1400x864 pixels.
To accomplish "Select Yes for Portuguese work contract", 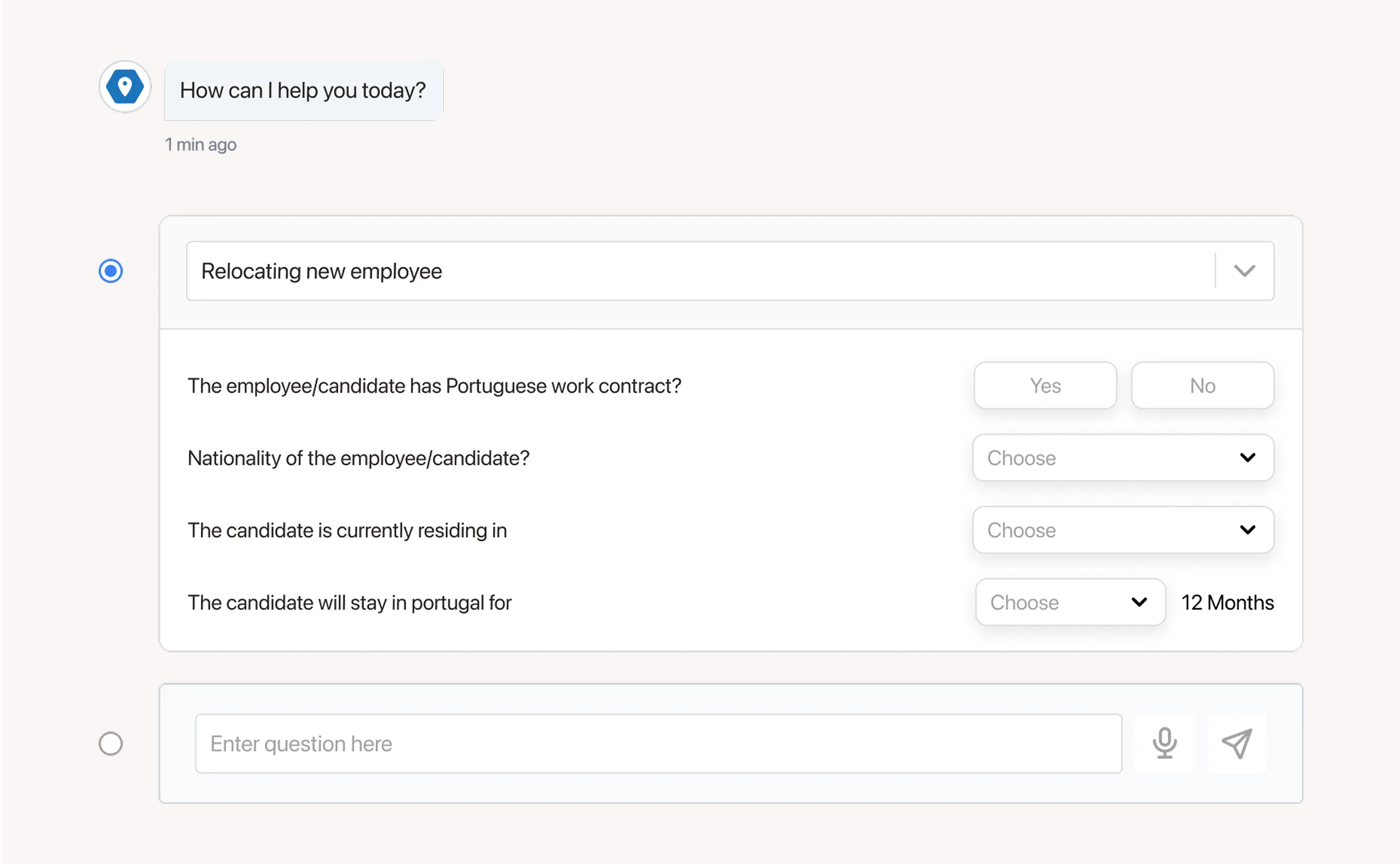I will click(x=1045, y=385).
